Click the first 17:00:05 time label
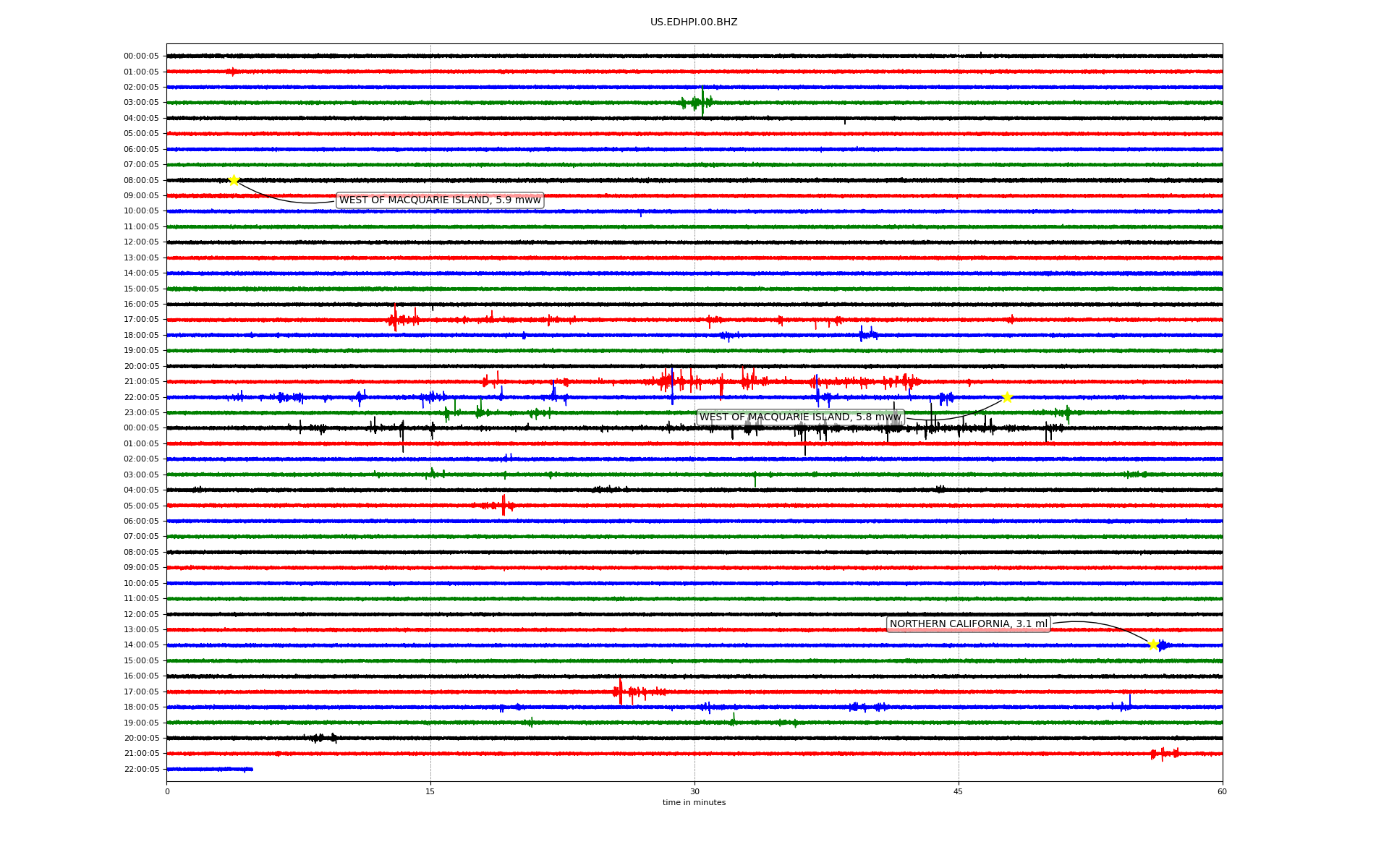This screenshot has width=1389, height=868. coord(141,320)
